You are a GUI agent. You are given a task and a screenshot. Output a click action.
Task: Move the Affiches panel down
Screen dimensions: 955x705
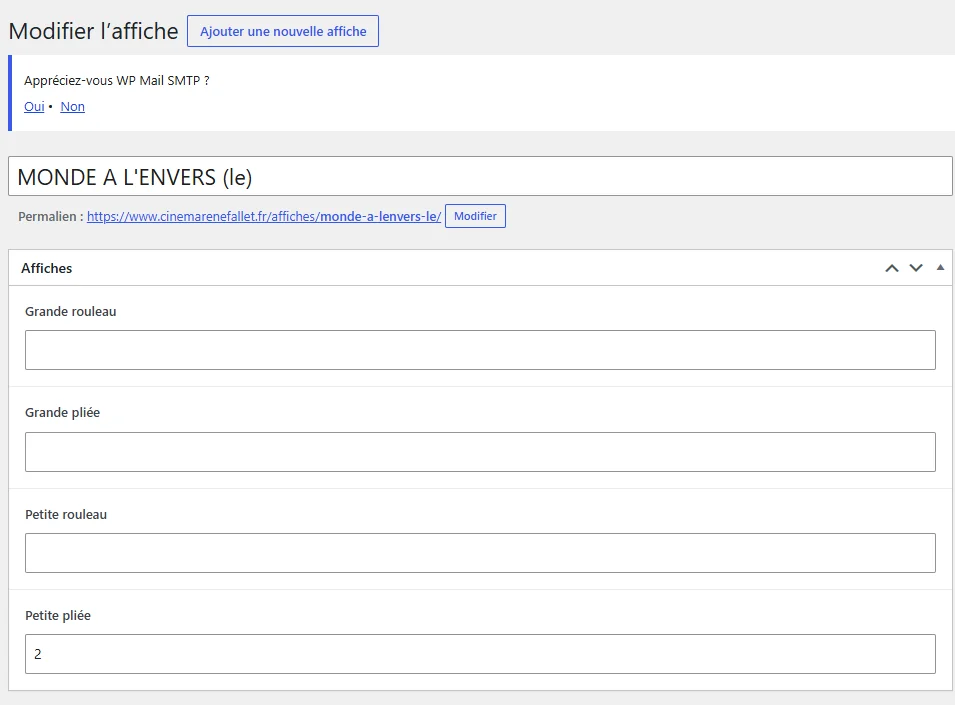coord(916,268)
